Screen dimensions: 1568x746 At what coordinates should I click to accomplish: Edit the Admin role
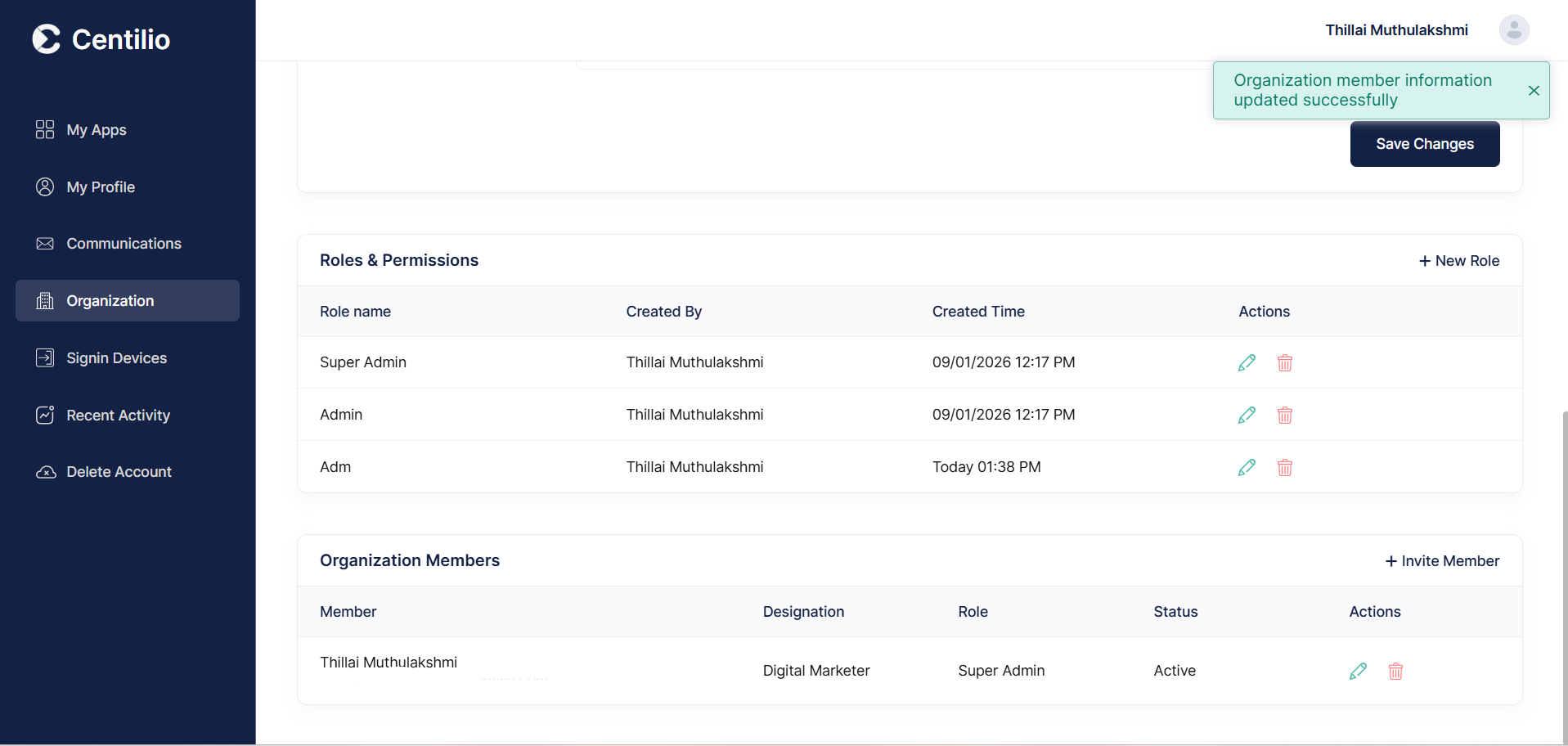[x=1246, y=415]
